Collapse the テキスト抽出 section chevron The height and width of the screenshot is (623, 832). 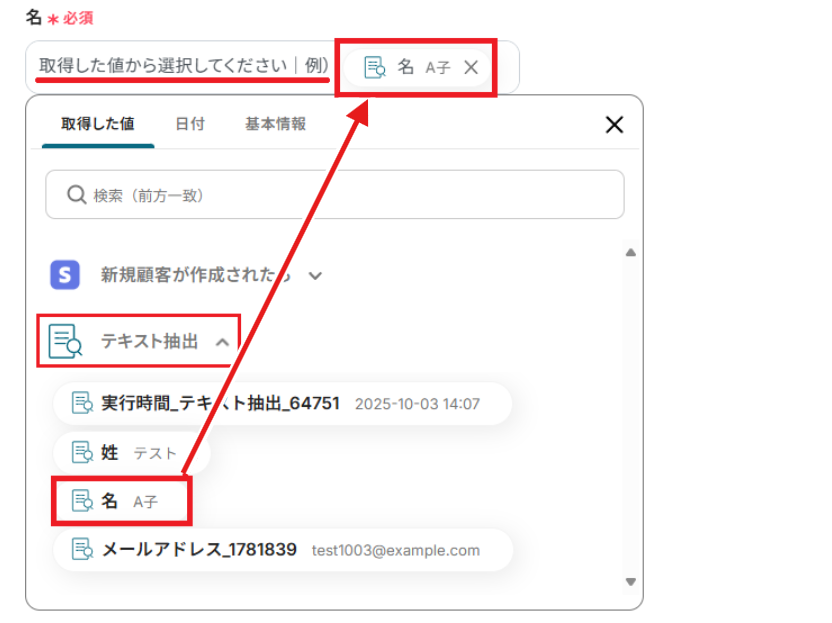coord(222,342)
